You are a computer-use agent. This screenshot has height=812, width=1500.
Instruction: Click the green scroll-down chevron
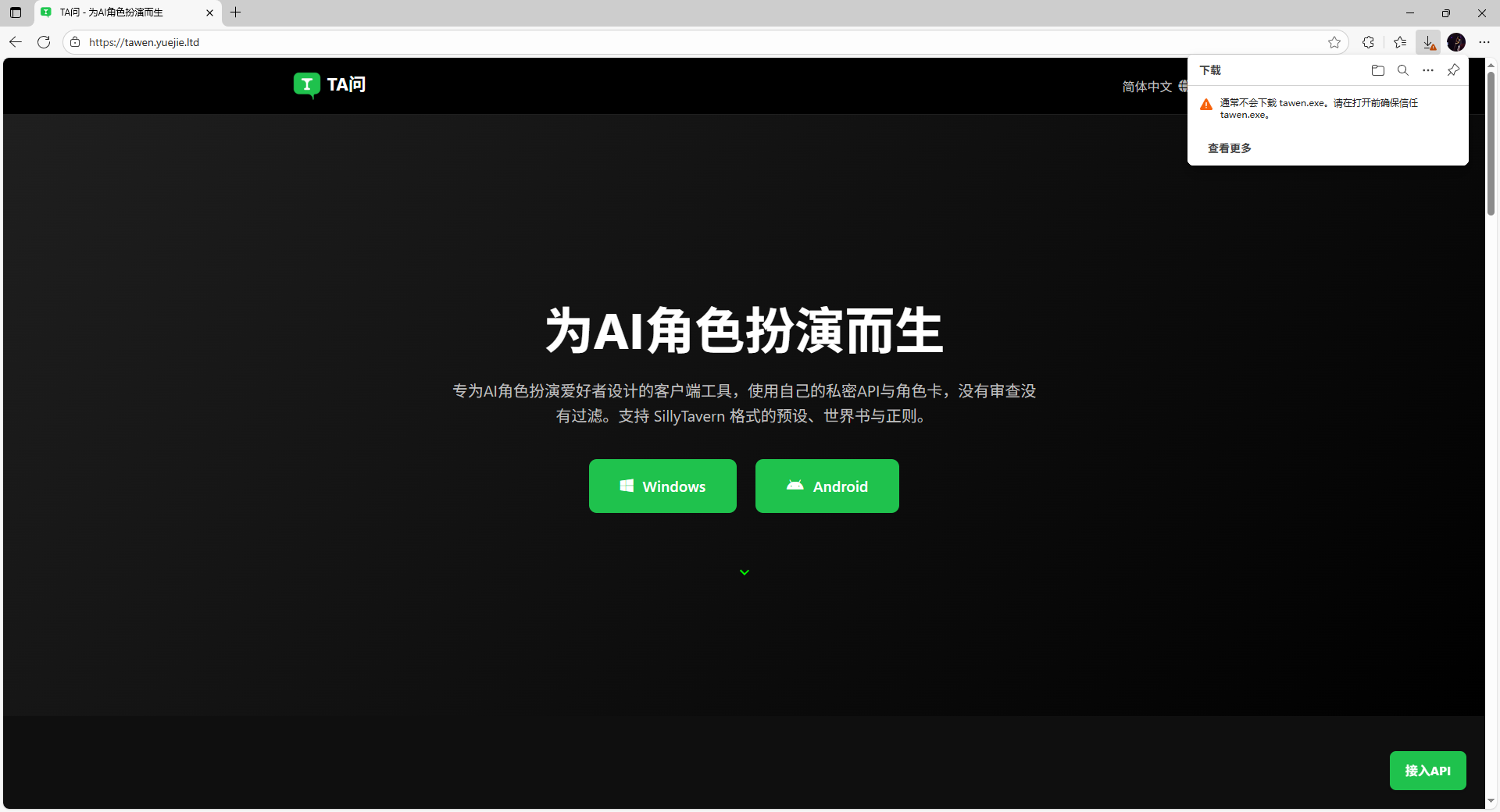pos(745,572)
